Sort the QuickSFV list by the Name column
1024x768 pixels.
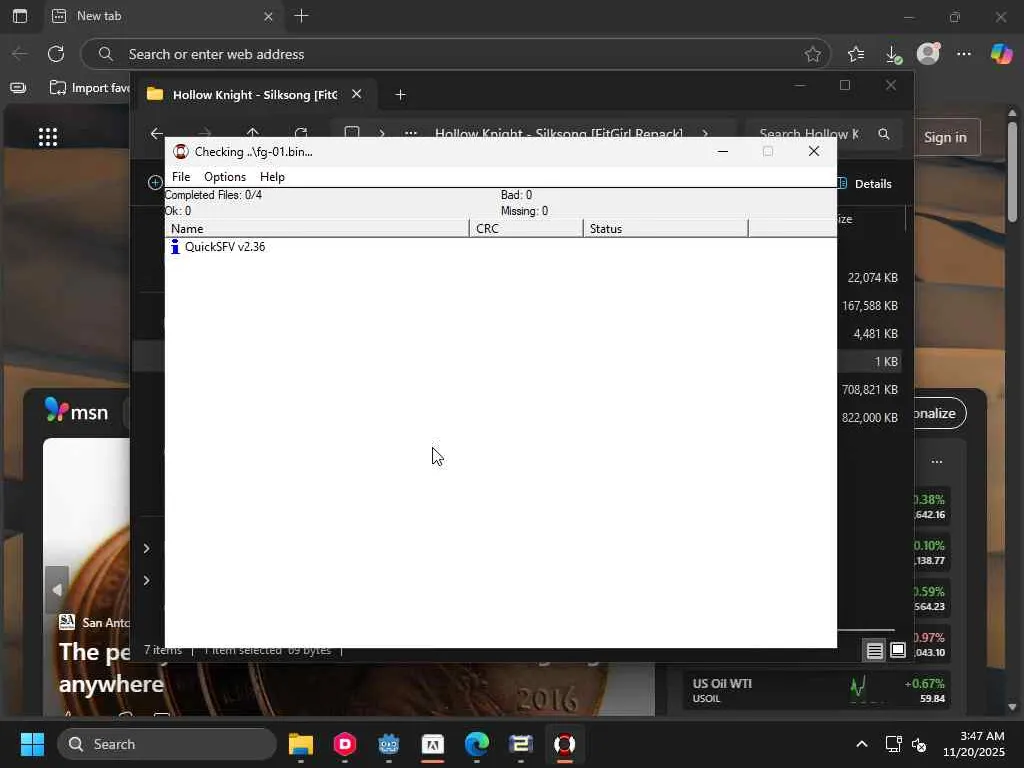click(x=317, y=229)
